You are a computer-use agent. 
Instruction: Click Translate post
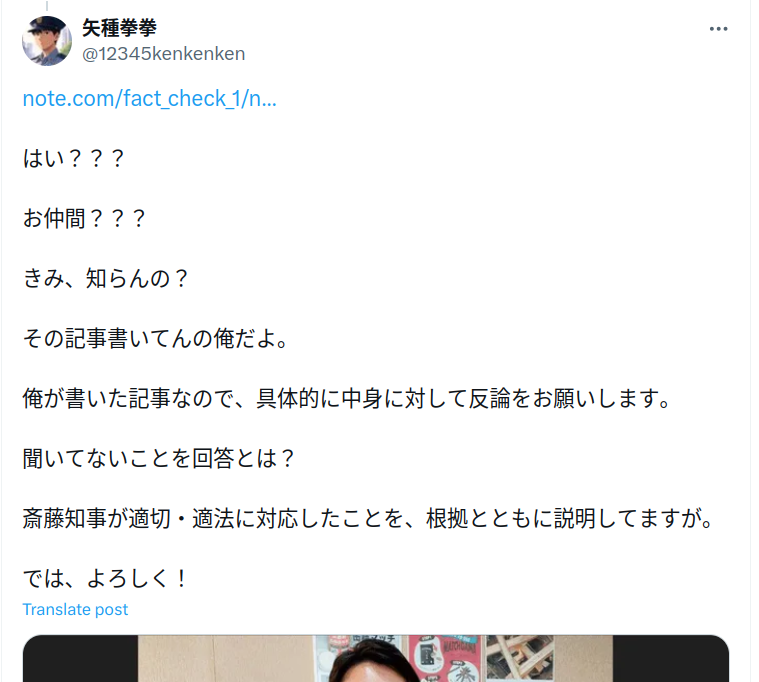pos(75,609)
